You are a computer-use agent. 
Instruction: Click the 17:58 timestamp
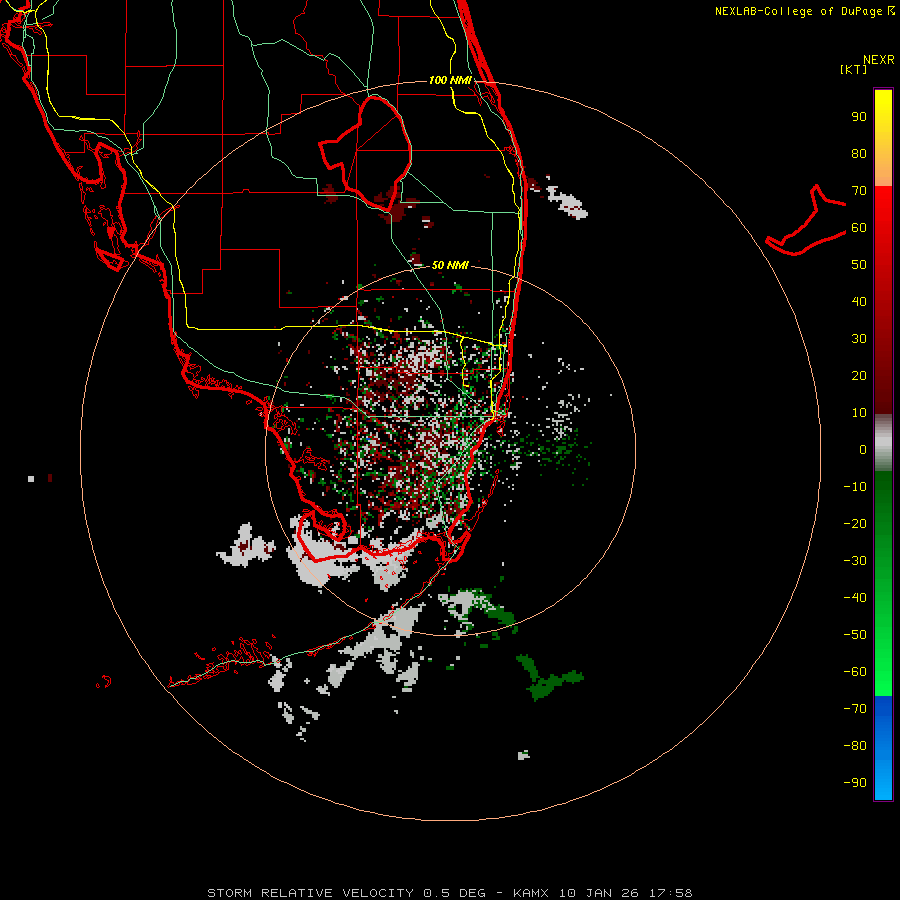point(670,893)
